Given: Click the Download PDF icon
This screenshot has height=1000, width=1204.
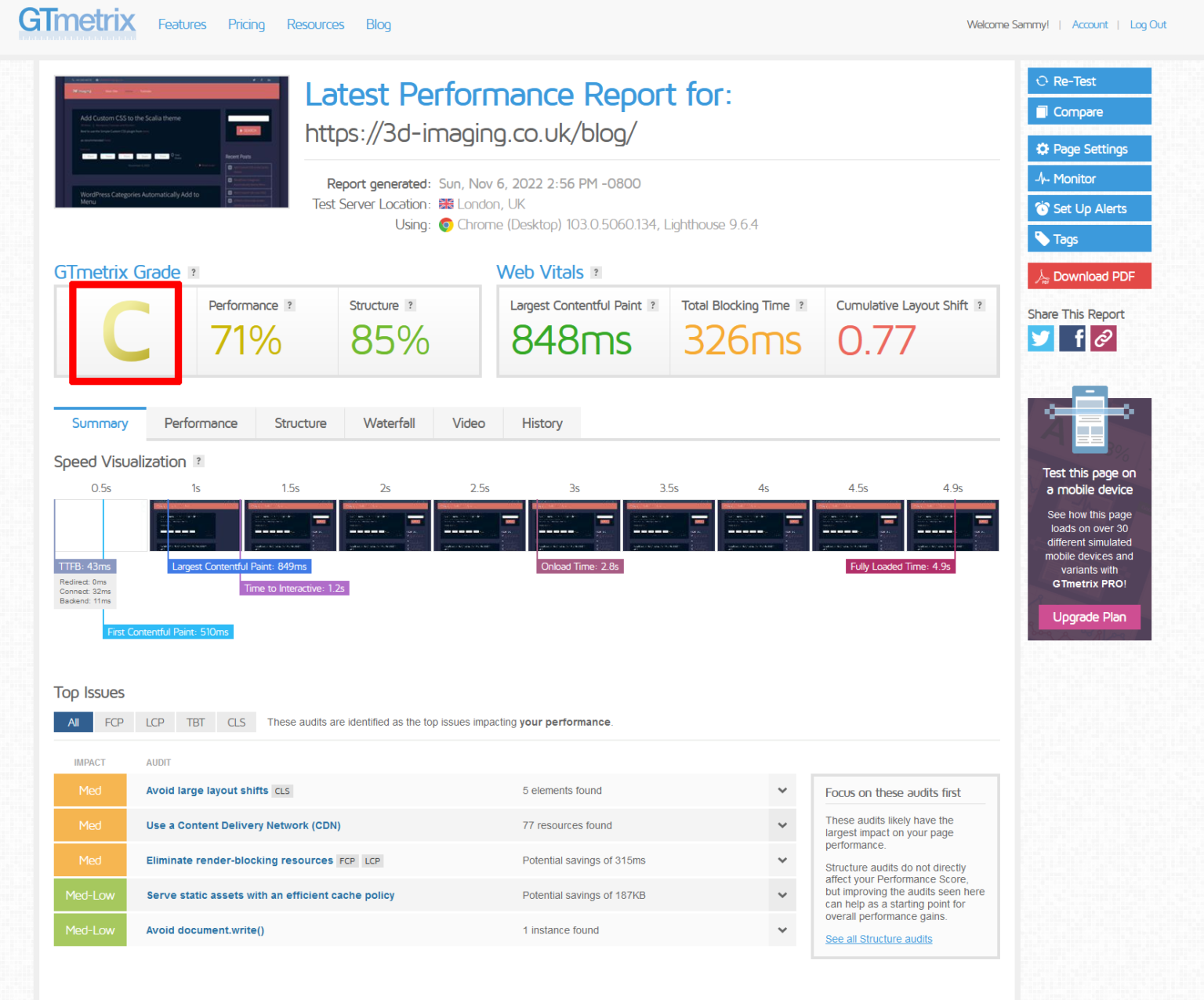Looking at the screenshot, I should pos(1043,276).
